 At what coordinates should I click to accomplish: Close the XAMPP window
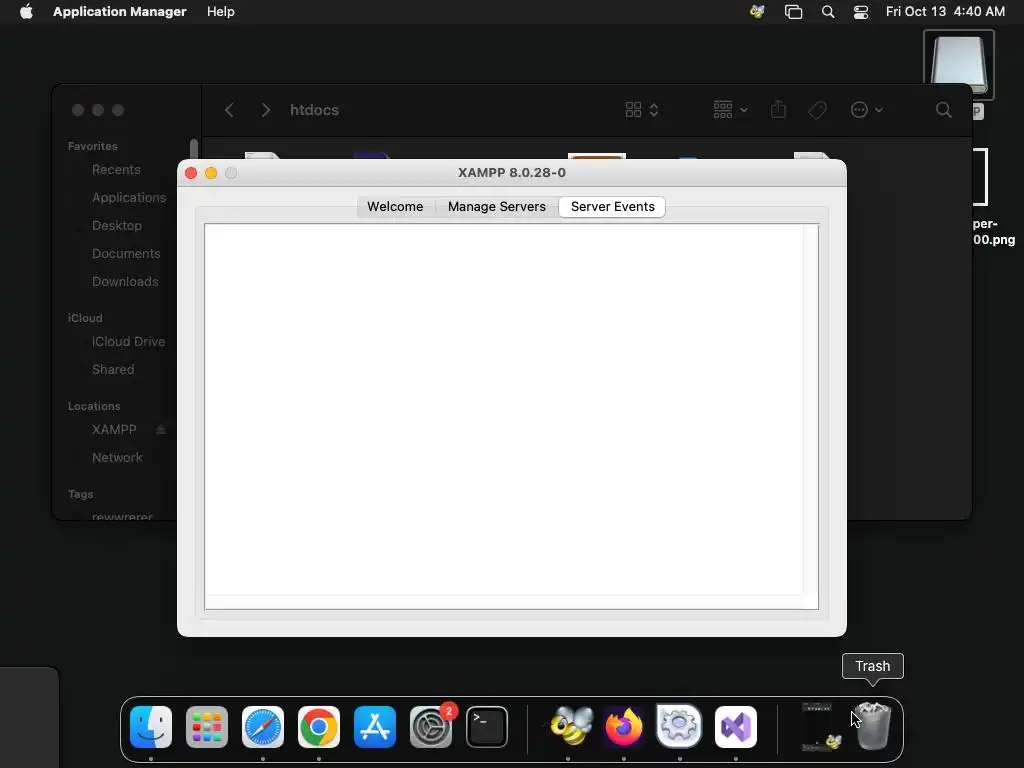point(191,173)
